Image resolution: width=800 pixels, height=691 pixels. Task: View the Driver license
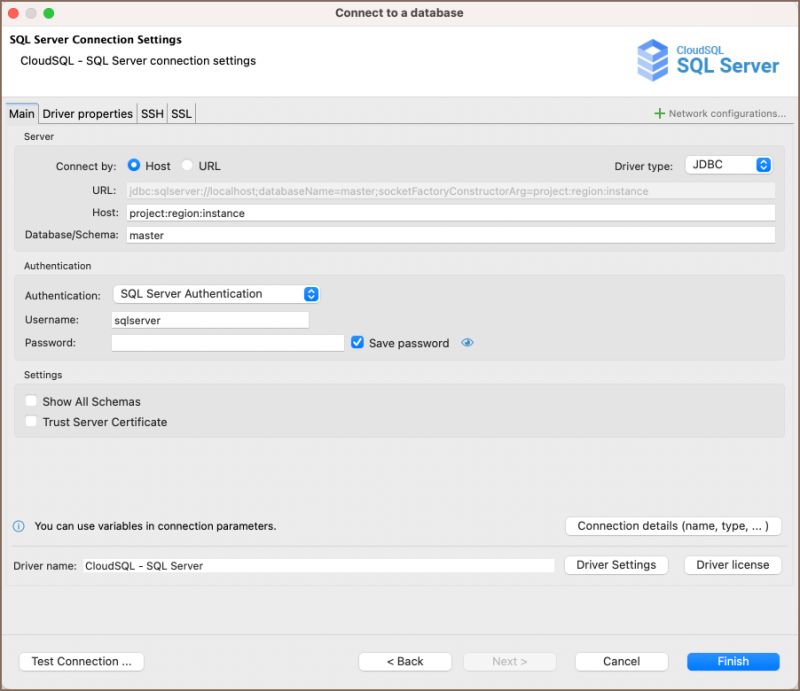pos(732,565)
